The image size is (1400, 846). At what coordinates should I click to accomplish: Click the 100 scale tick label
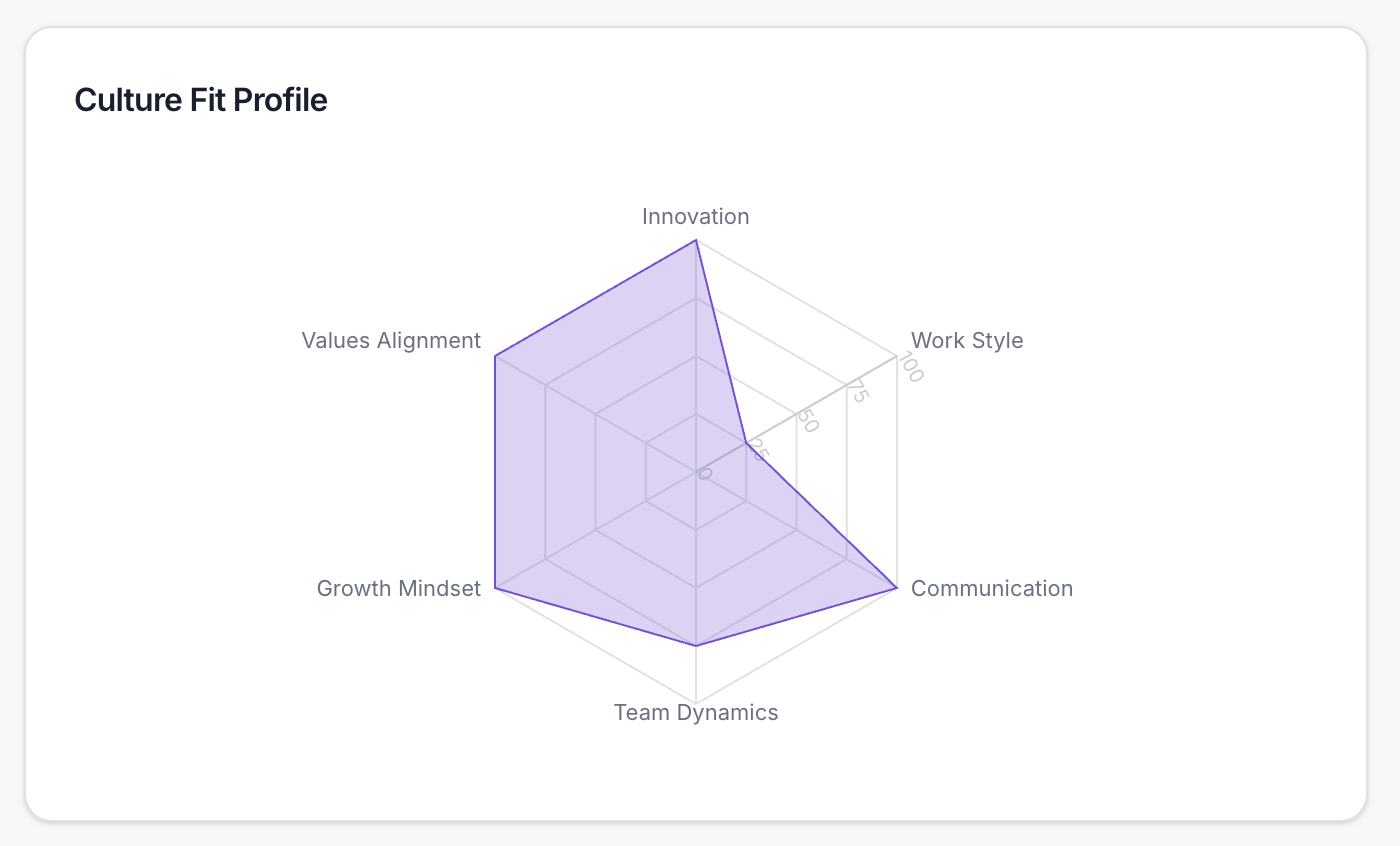pos(909,368)
